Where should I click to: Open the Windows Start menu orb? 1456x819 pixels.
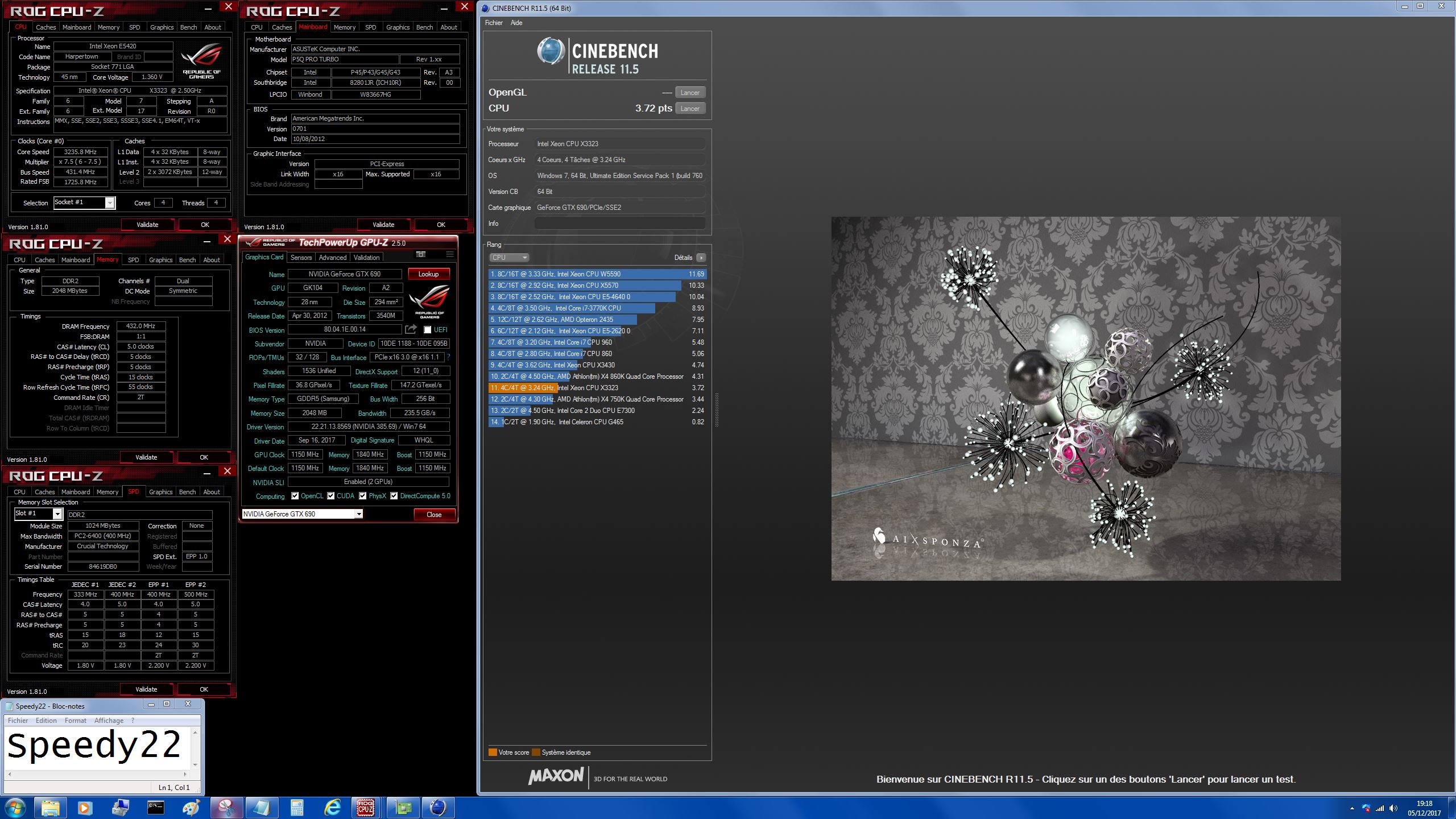(15, 808)
